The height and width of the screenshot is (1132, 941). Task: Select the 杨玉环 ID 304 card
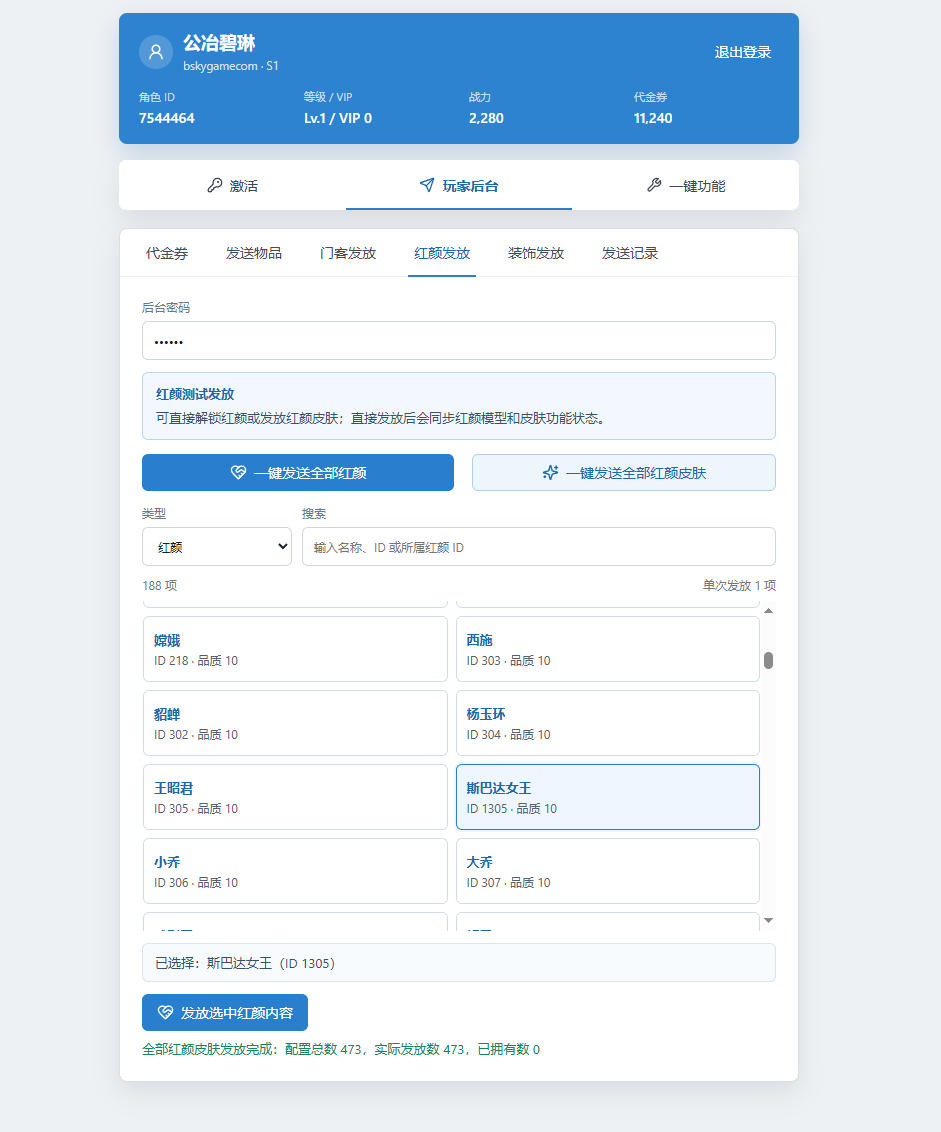point(607,723)
